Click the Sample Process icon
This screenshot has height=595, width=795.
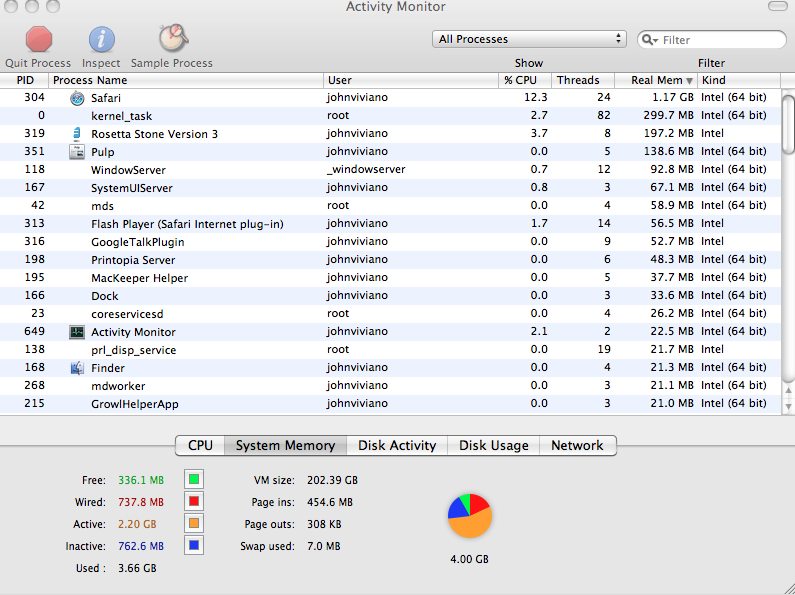[173, 38]
